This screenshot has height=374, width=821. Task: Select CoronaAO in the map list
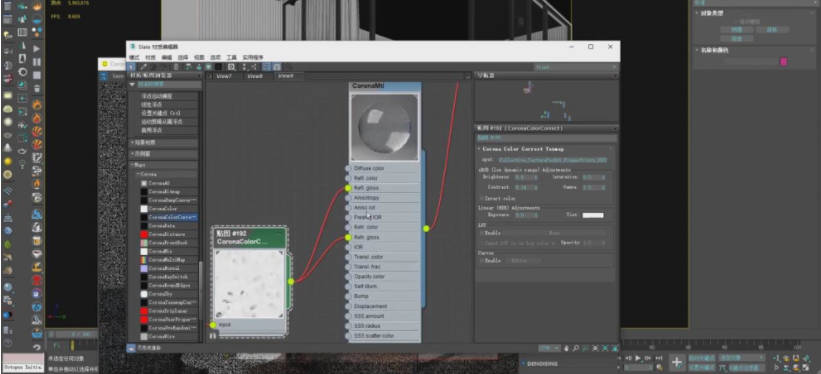click(168, 183)
